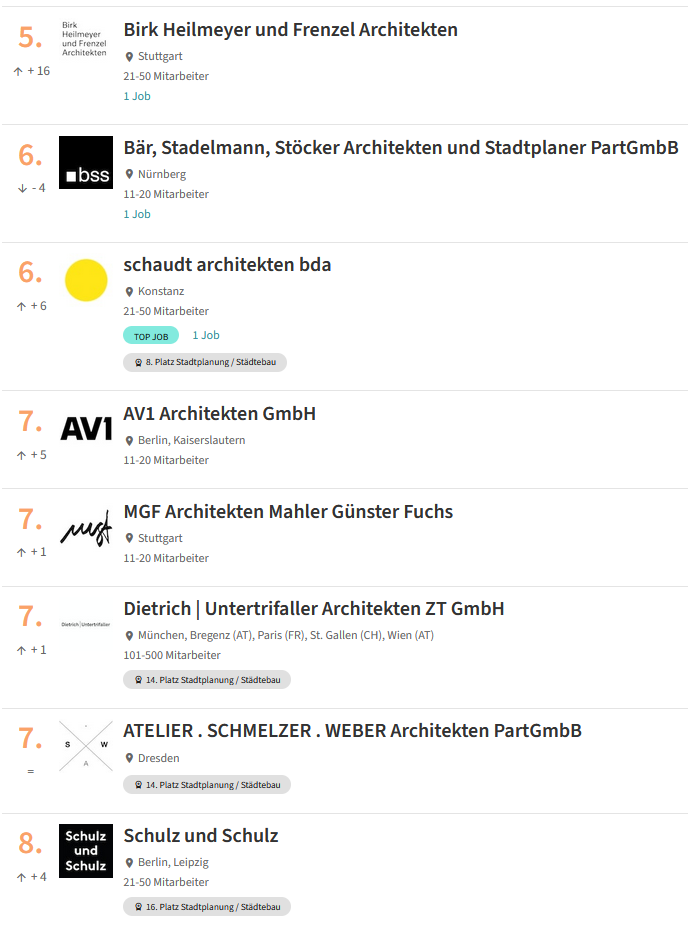Open the bss black square logo

point(86,163)
